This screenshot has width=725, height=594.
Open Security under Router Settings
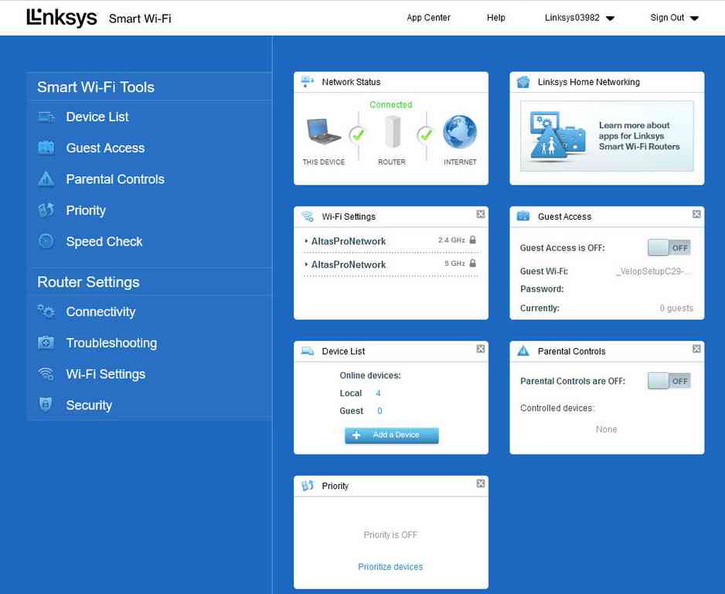(89, 405)
